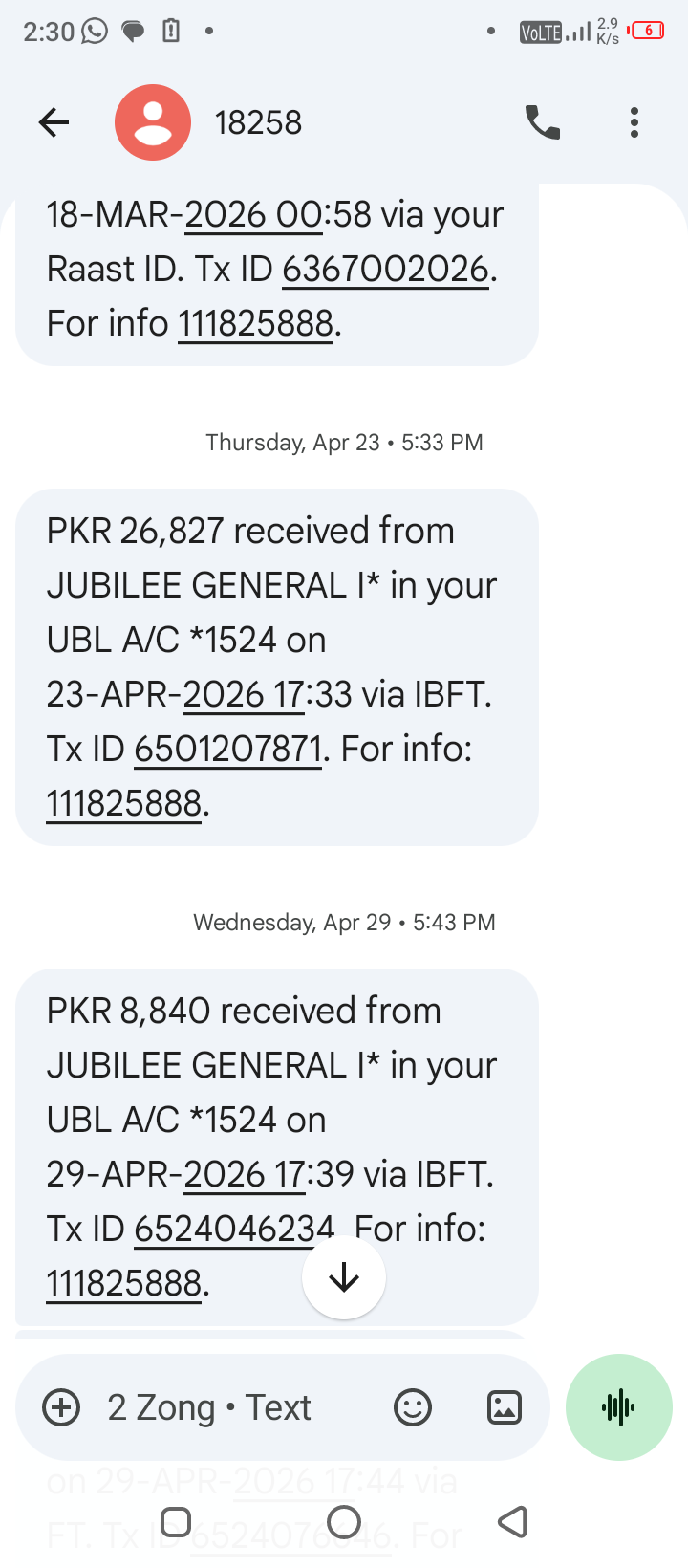Tap the back arrow to leave conversation
The image size is (688, 1568).
pos(54,122)
